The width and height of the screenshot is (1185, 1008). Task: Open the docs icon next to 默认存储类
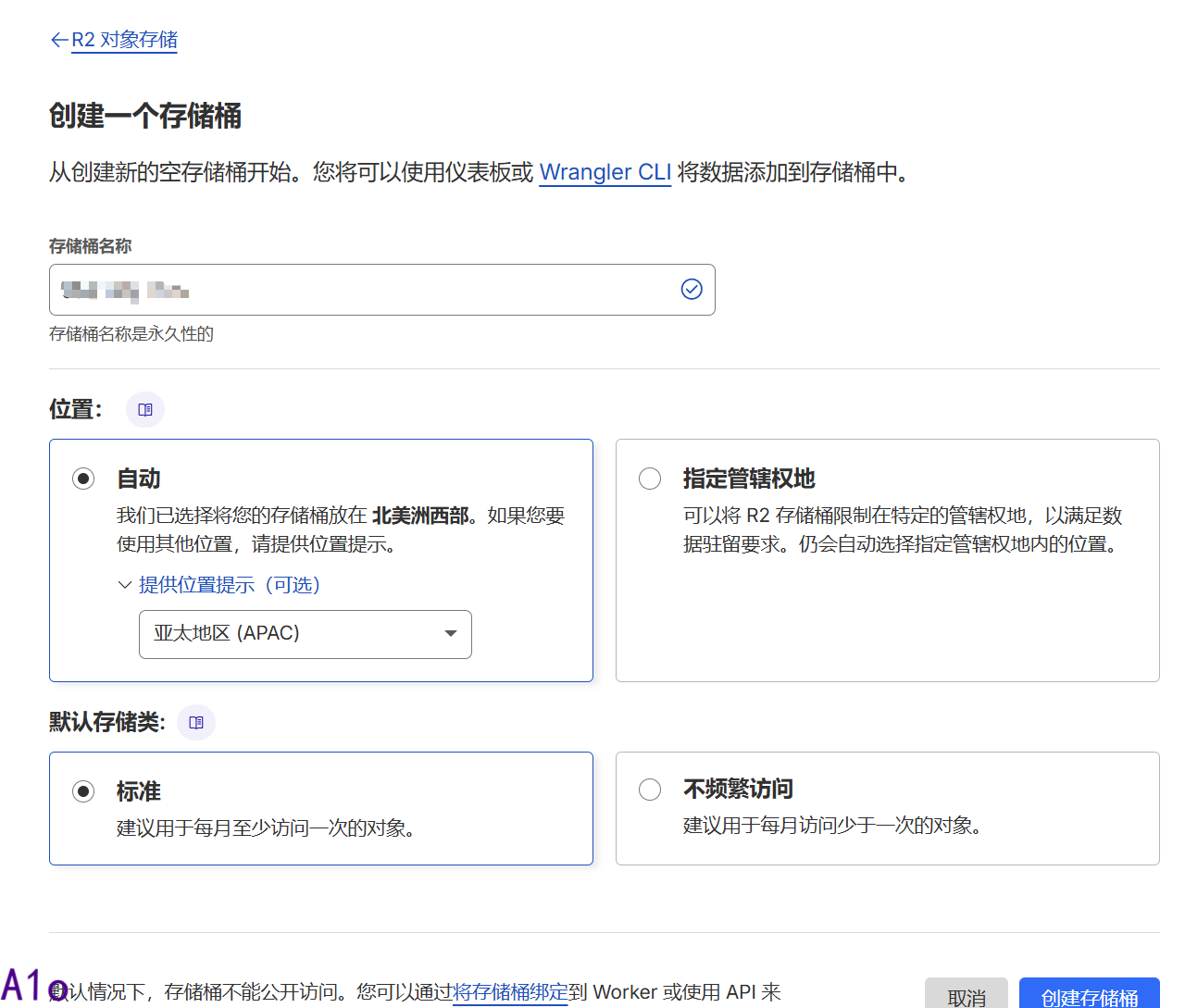(x=196, y=722)
